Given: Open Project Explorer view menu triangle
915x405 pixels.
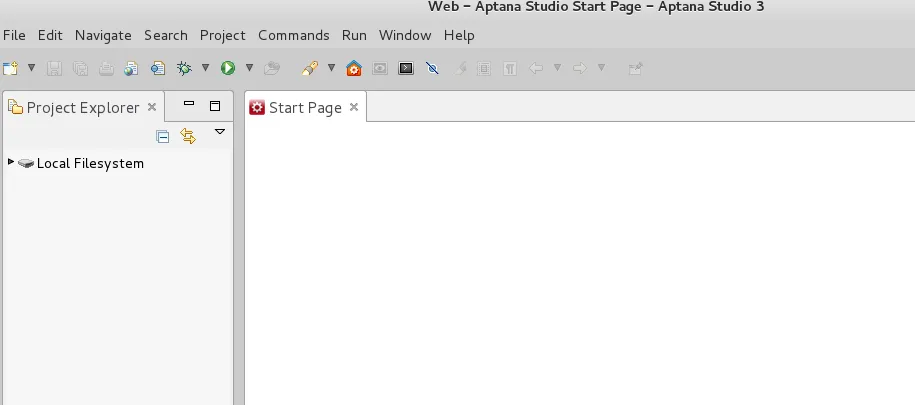Looking at the screenshot, I should (x=220, y=132).
